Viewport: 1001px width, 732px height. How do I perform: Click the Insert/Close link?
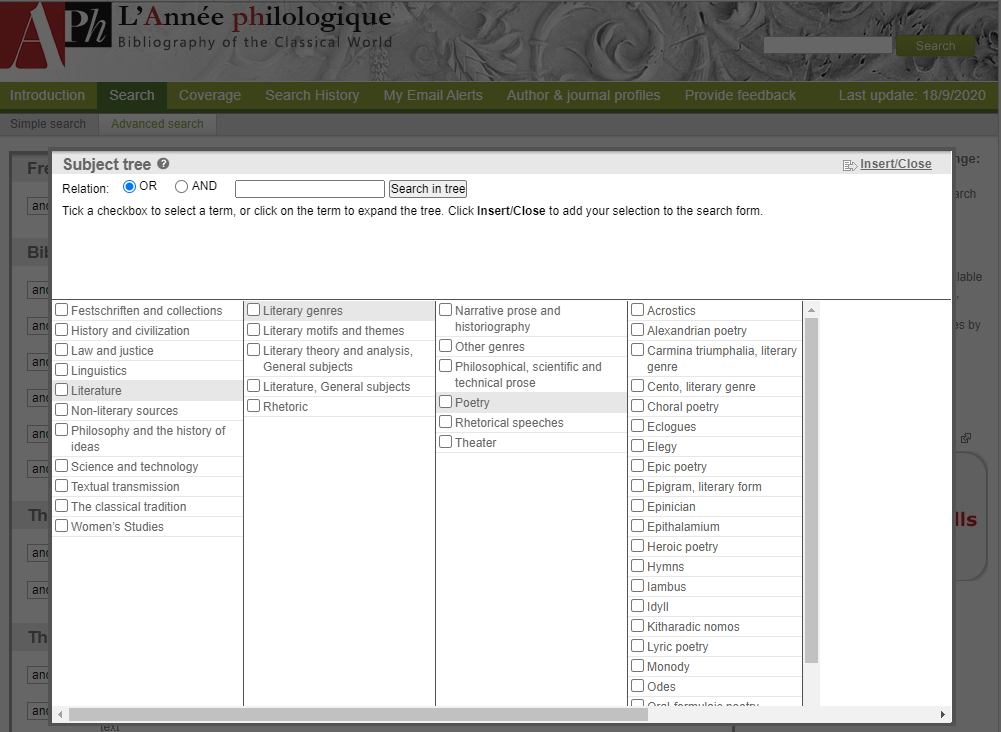coord(895,164)
